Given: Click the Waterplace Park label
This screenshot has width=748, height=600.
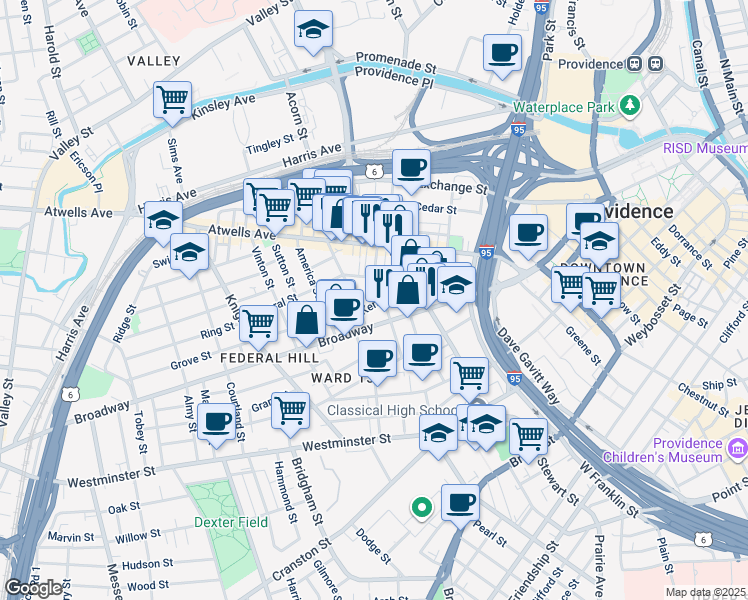Looking at the screenshot, I should pos(563,107).
